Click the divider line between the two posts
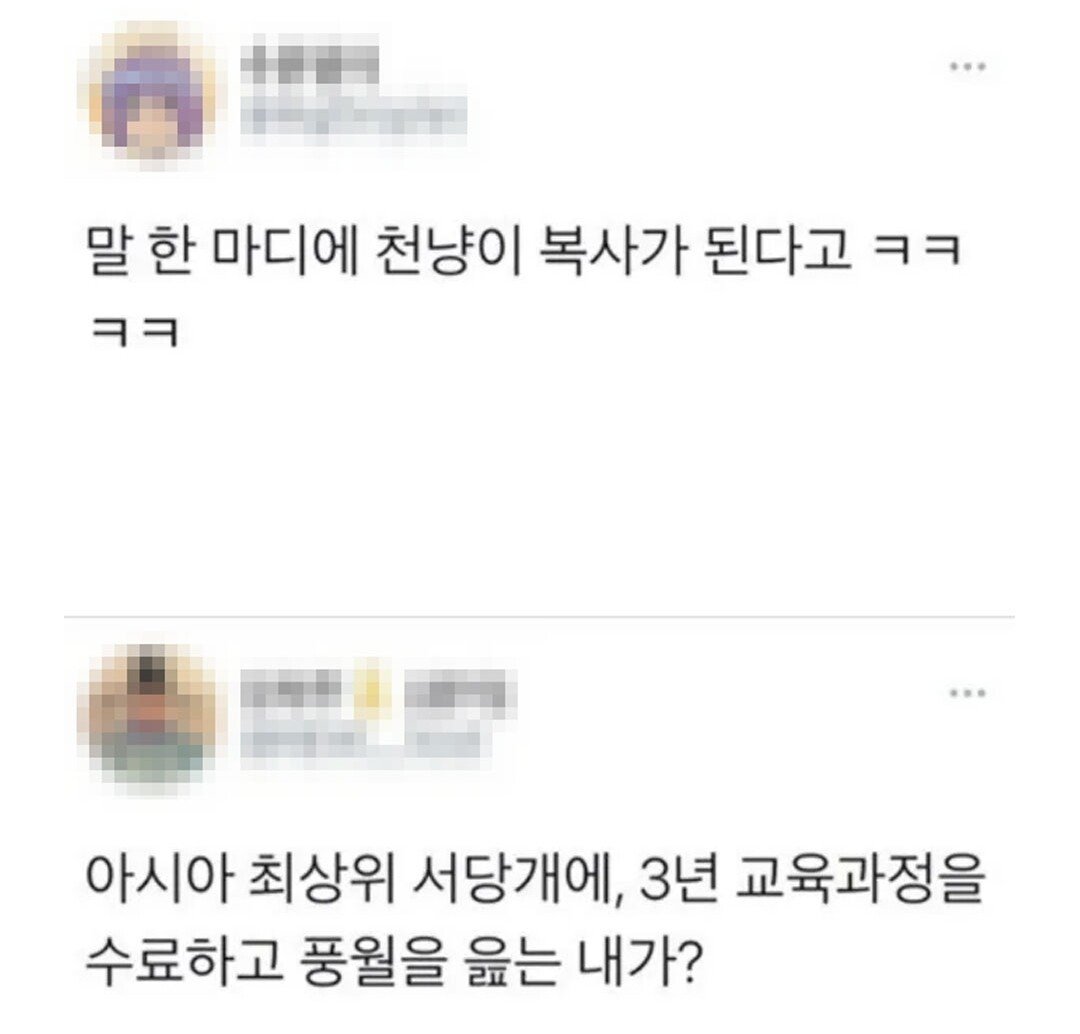Screen dimensions: 1080x1034 click(x=539, y=617)
